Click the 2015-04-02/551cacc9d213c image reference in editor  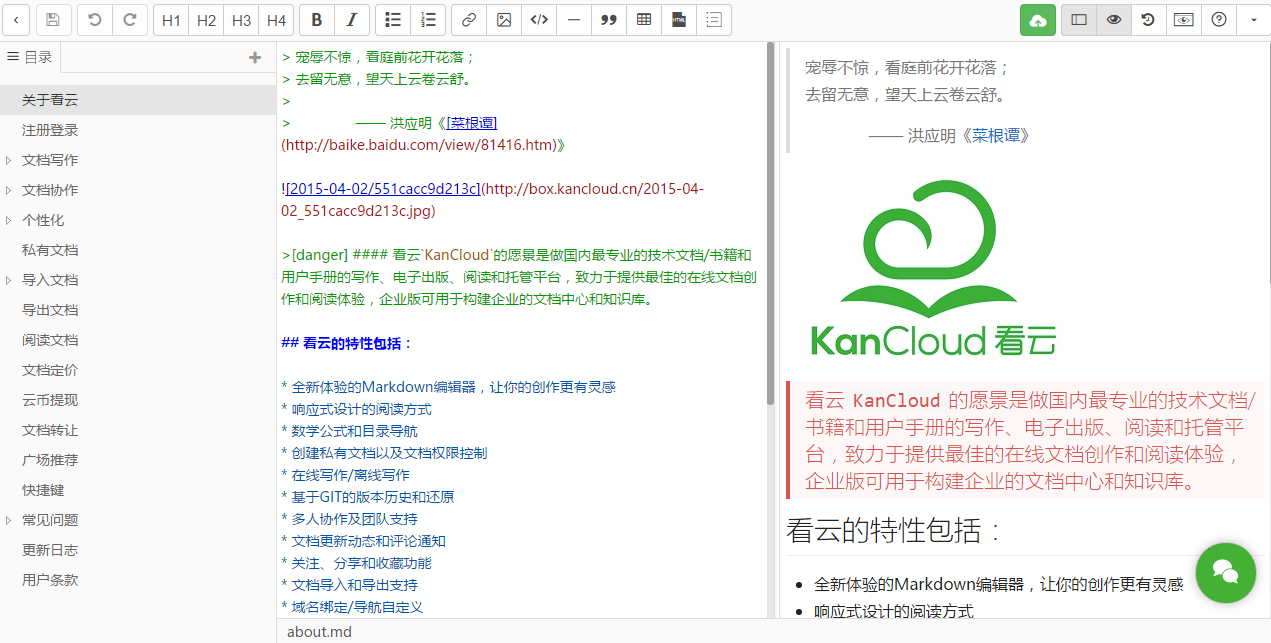pyautogui.click(x=383, y=188)
